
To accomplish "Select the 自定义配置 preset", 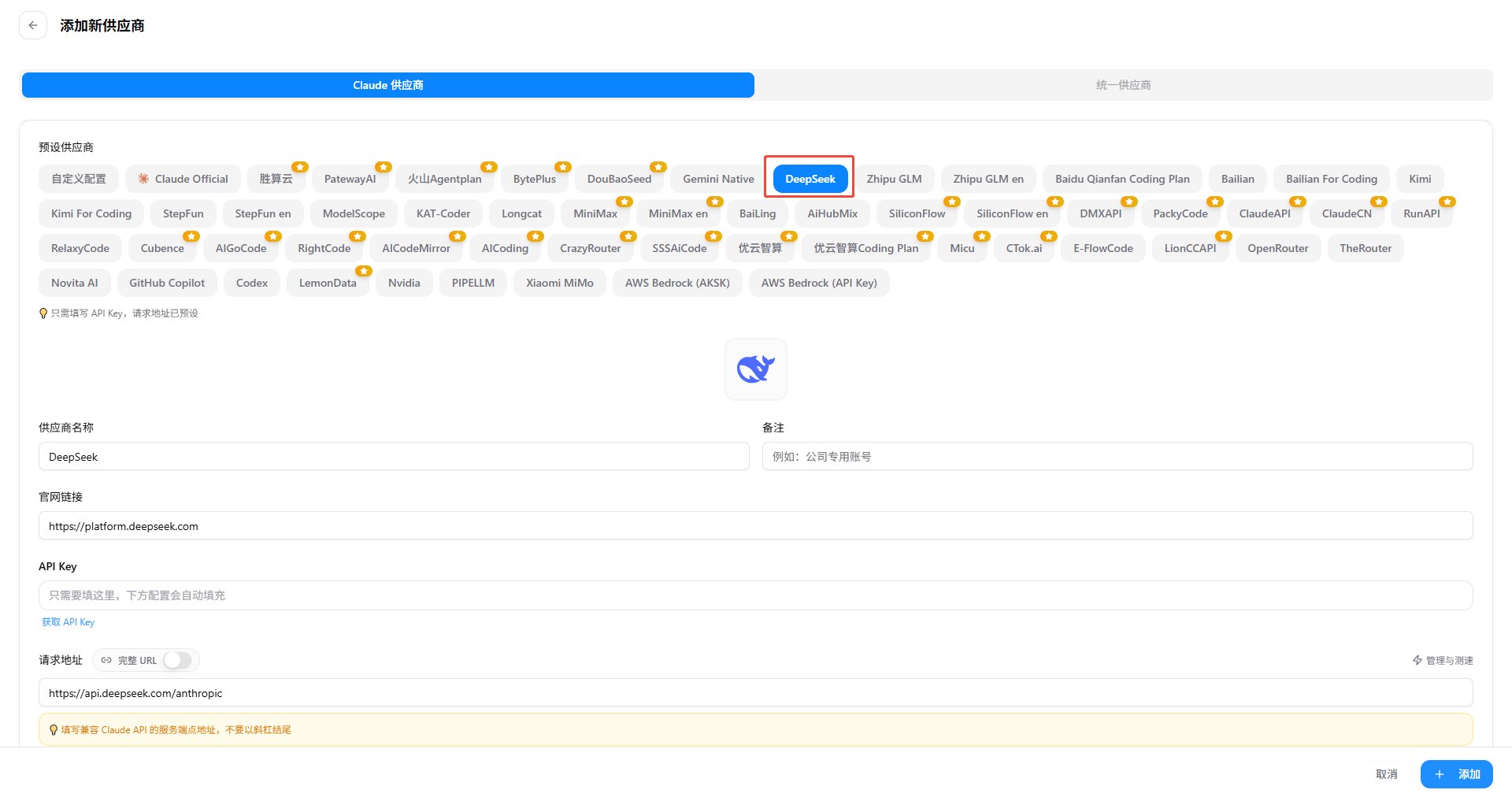I will tap(79, 179).
